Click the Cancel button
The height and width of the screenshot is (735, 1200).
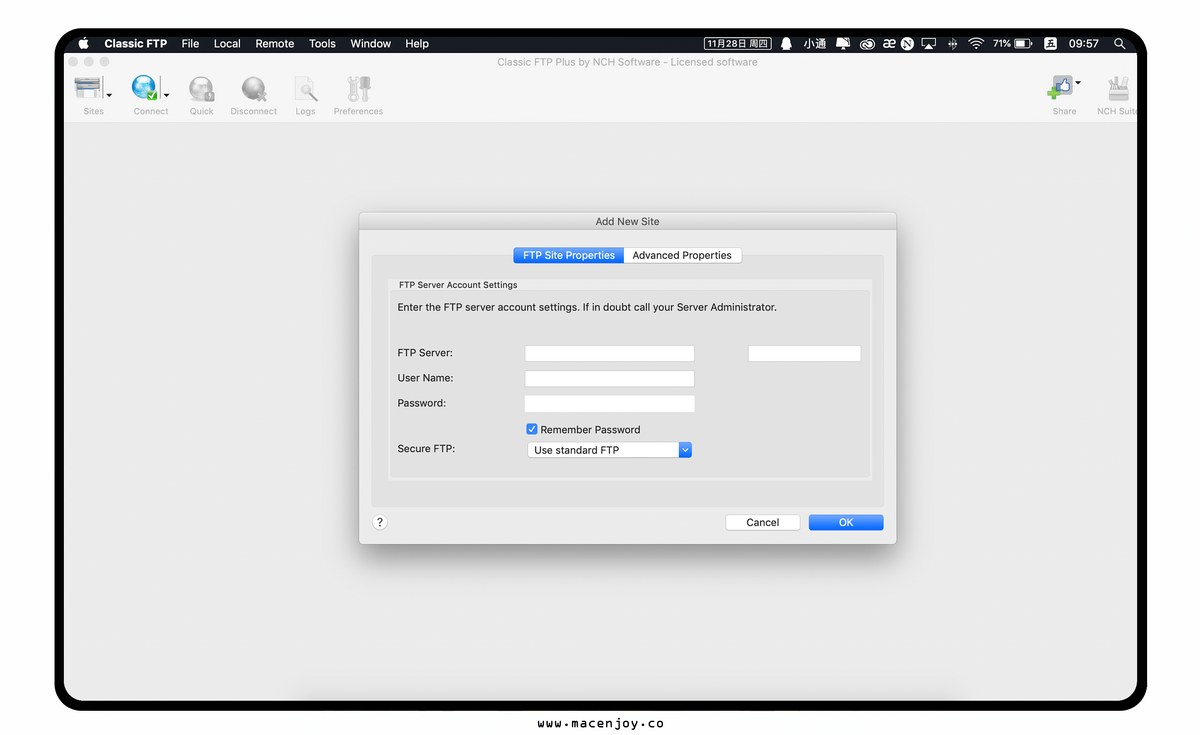point(762,522)
